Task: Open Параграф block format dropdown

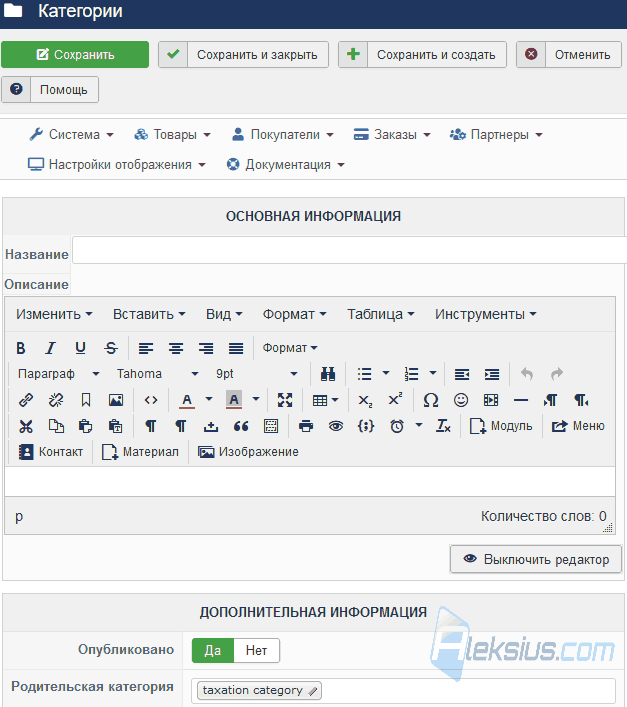Action: (59, 374)
